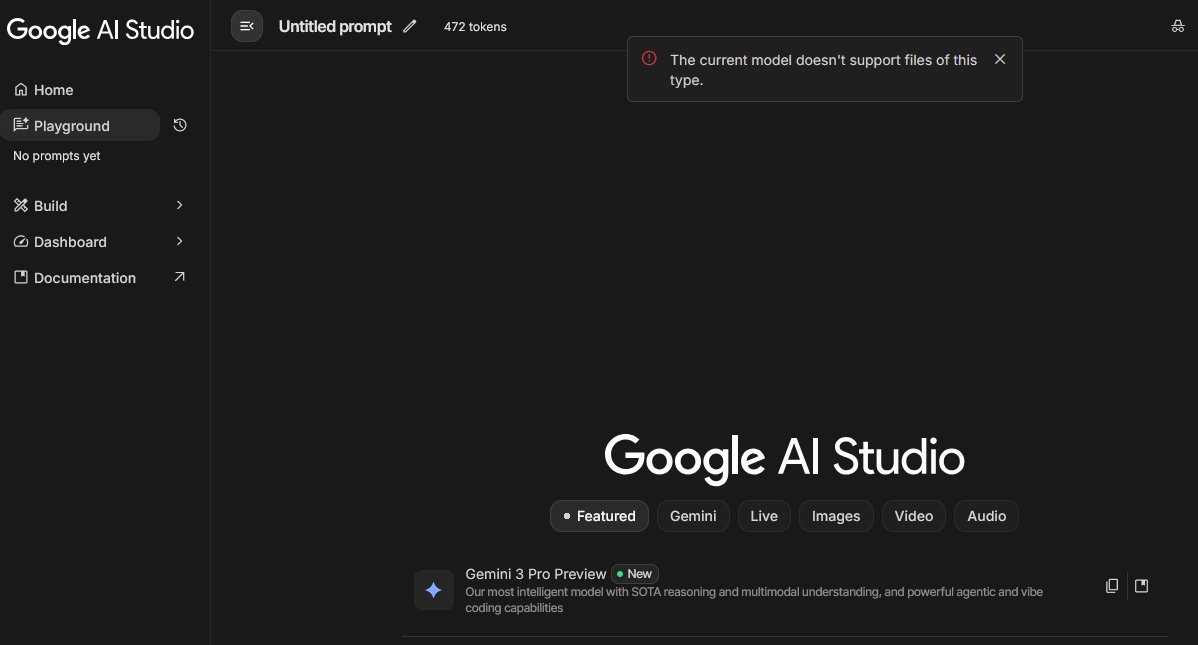Click the Untitled prompt title
This screenshot has height=645, width=1198.
click(x=335, y=26)
